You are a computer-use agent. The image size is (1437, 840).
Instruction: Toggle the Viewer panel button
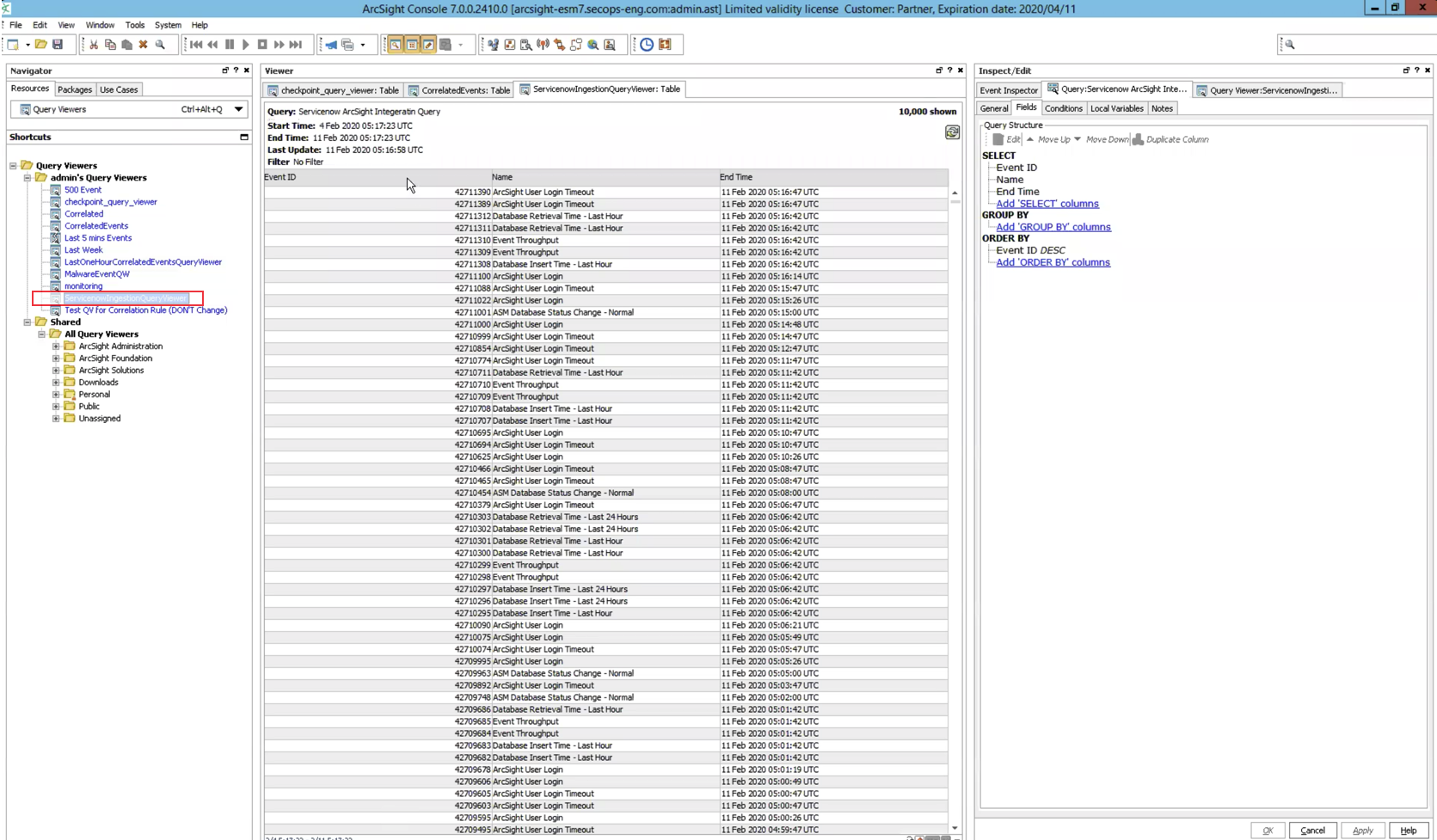point(412,45)
